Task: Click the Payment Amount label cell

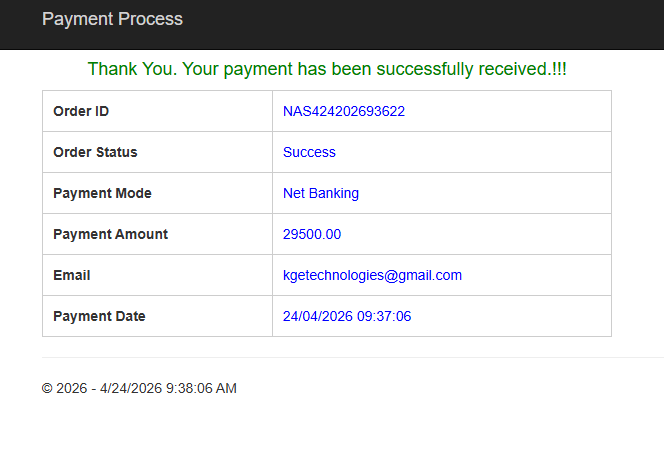Action: [x=110, y=234]
